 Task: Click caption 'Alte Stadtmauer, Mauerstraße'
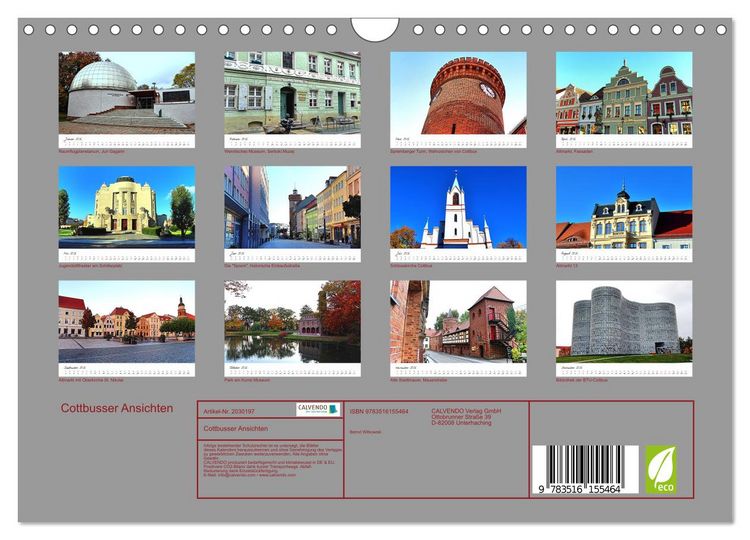pyautogui.click(x=419, y=380)
